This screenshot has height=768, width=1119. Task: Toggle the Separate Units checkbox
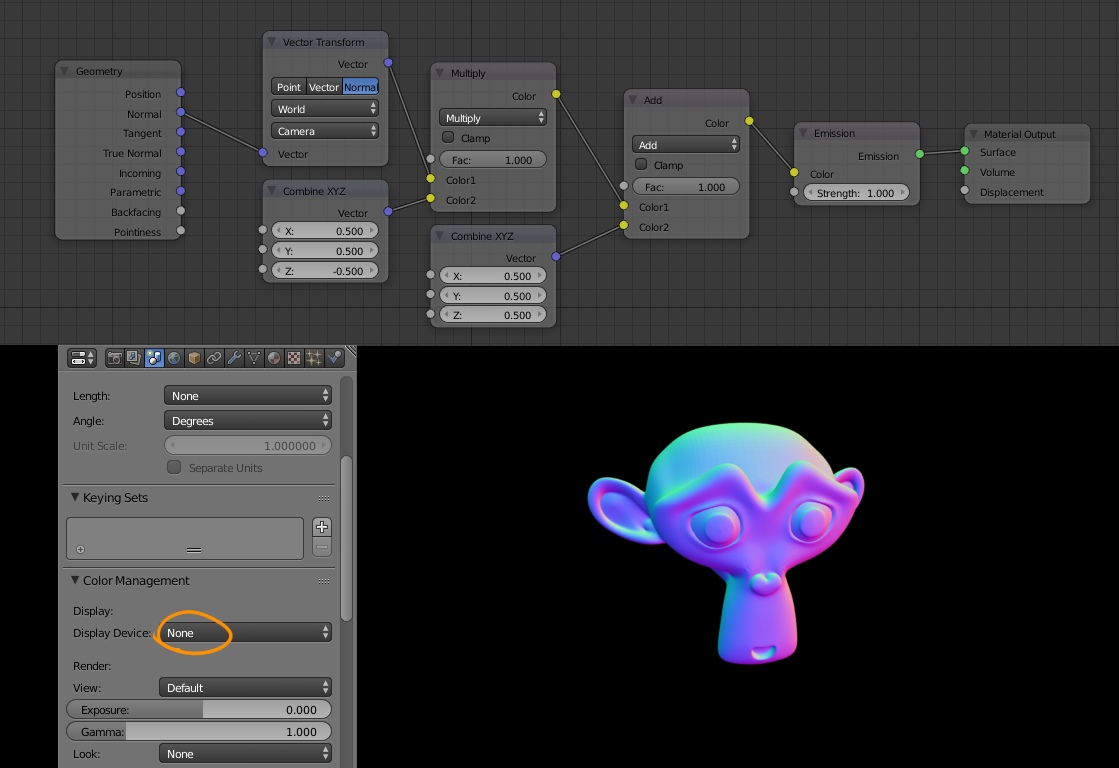pos(174,467)
